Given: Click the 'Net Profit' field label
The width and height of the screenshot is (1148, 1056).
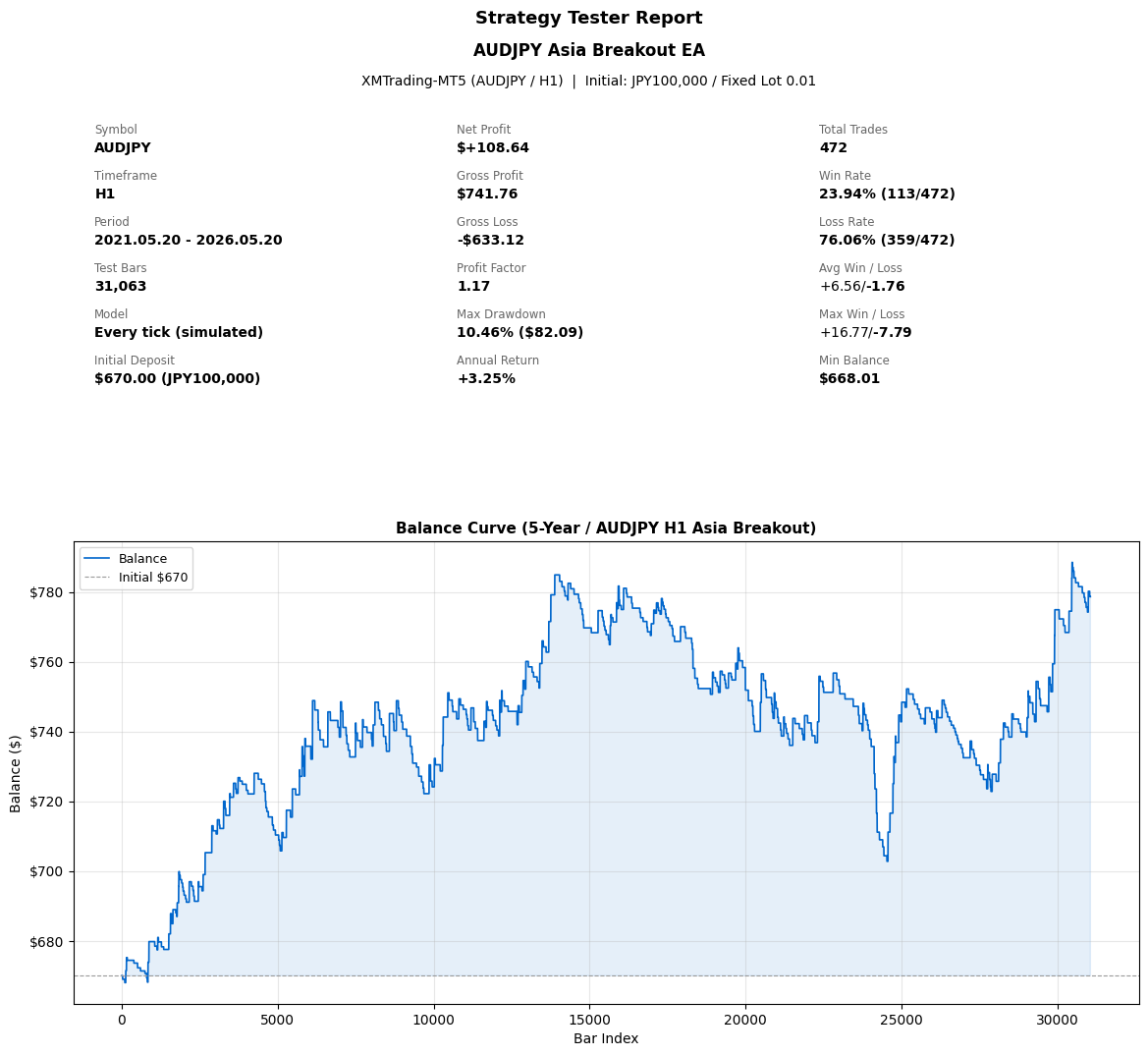Looking at the screenshot, I should [x=484, y=130].
